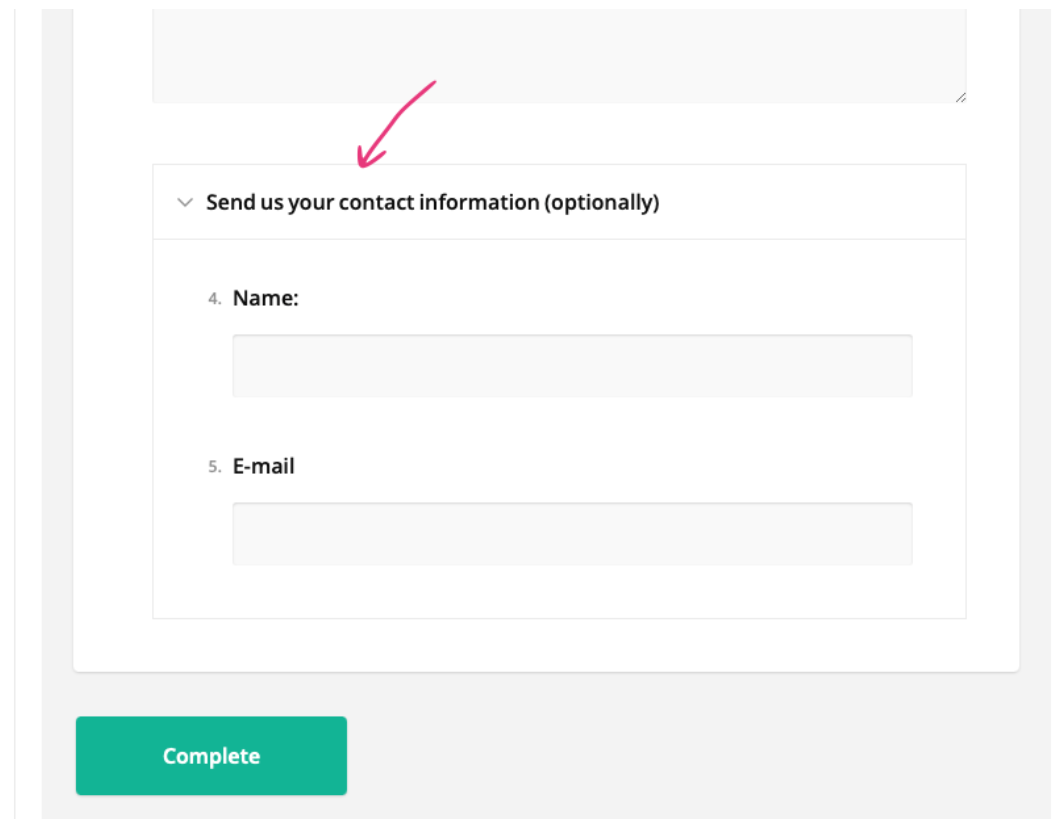Click the large comment textarea
This screenshot has width=1060, height=831.
(x=560, y=50)
